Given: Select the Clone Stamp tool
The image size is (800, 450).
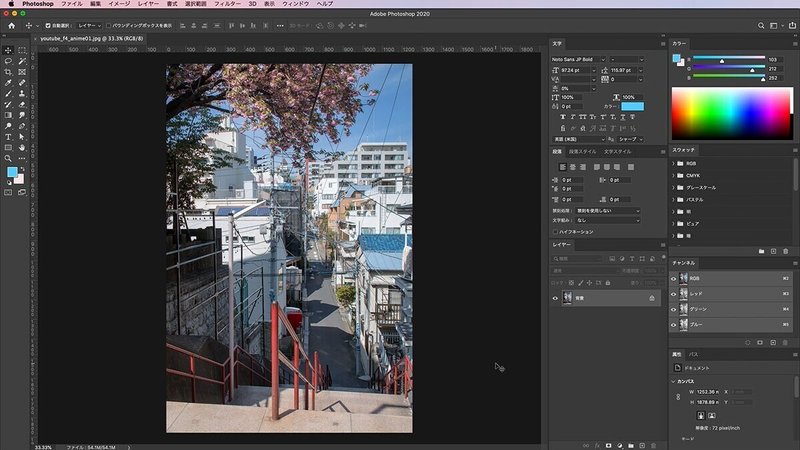Looking at the screenshot, I should point(22,93).
